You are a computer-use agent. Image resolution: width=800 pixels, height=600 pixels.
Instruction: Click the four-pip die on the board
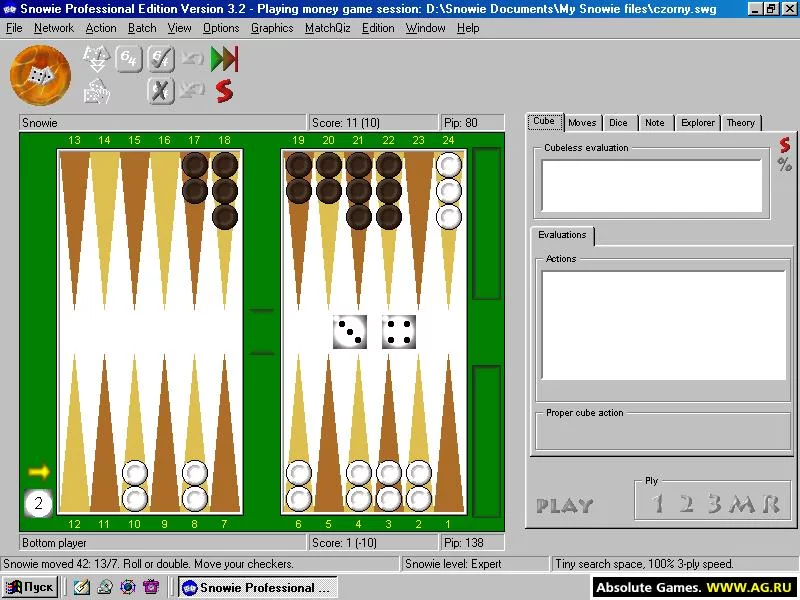(398, 332)
